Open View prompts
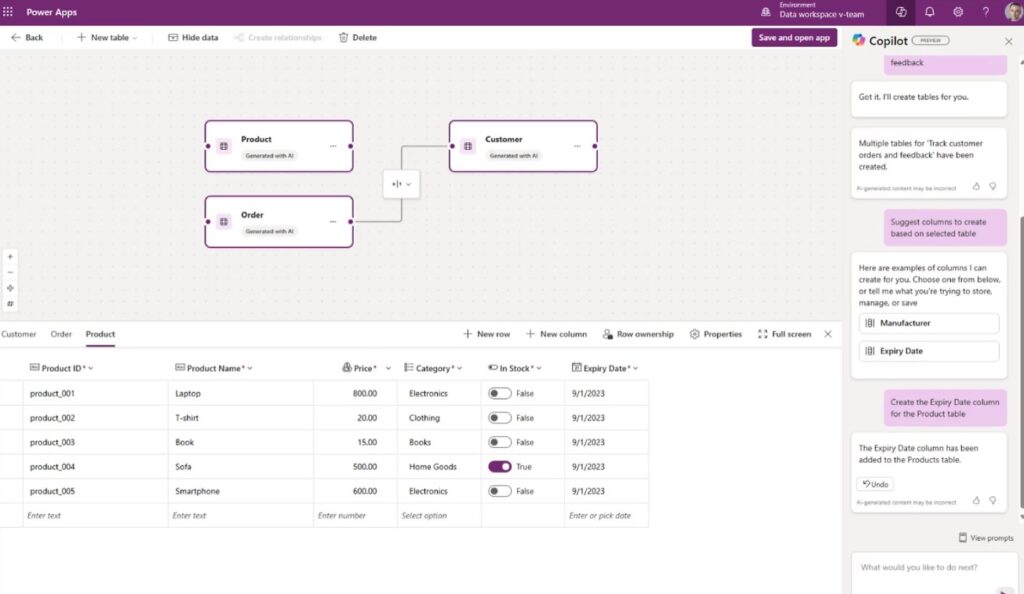 click(986, 538)
